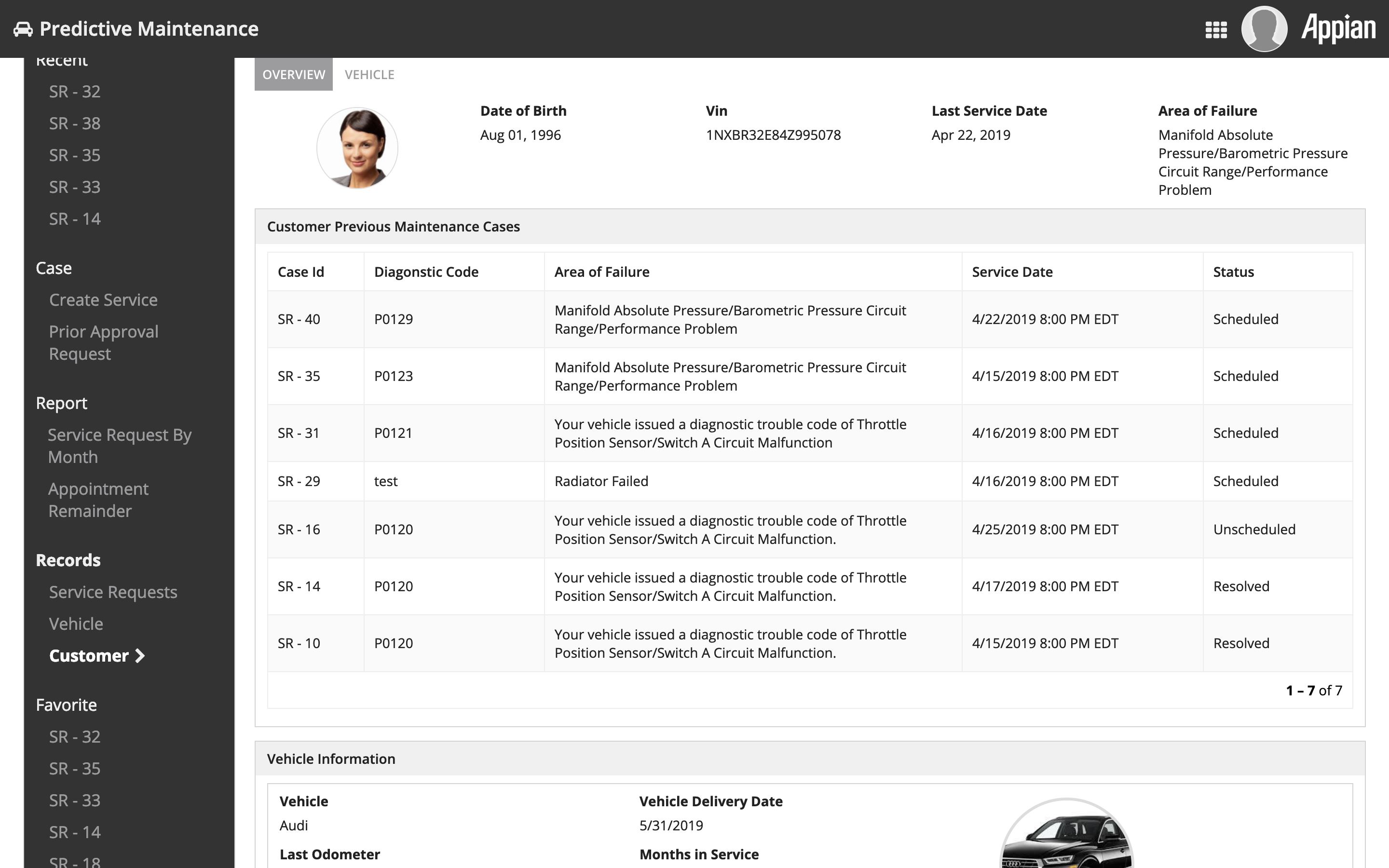This screenshot has width=1389, height=868.
Task: Open SR - 38 from Recent list
Action: (x=75, y=123)
